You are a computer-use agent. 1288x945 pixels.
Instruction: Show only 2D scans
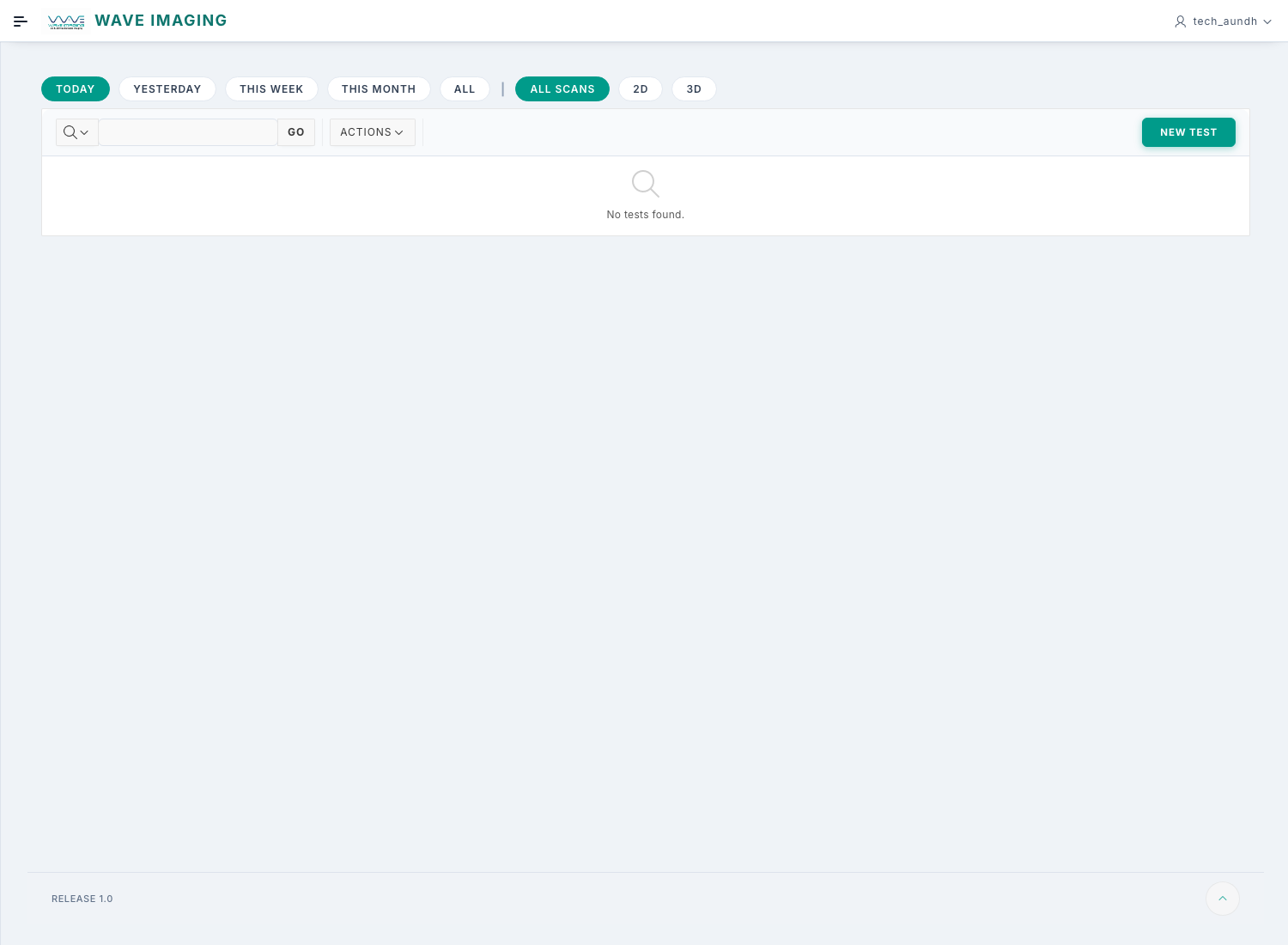pyautogui.click(x=641, y=89)
